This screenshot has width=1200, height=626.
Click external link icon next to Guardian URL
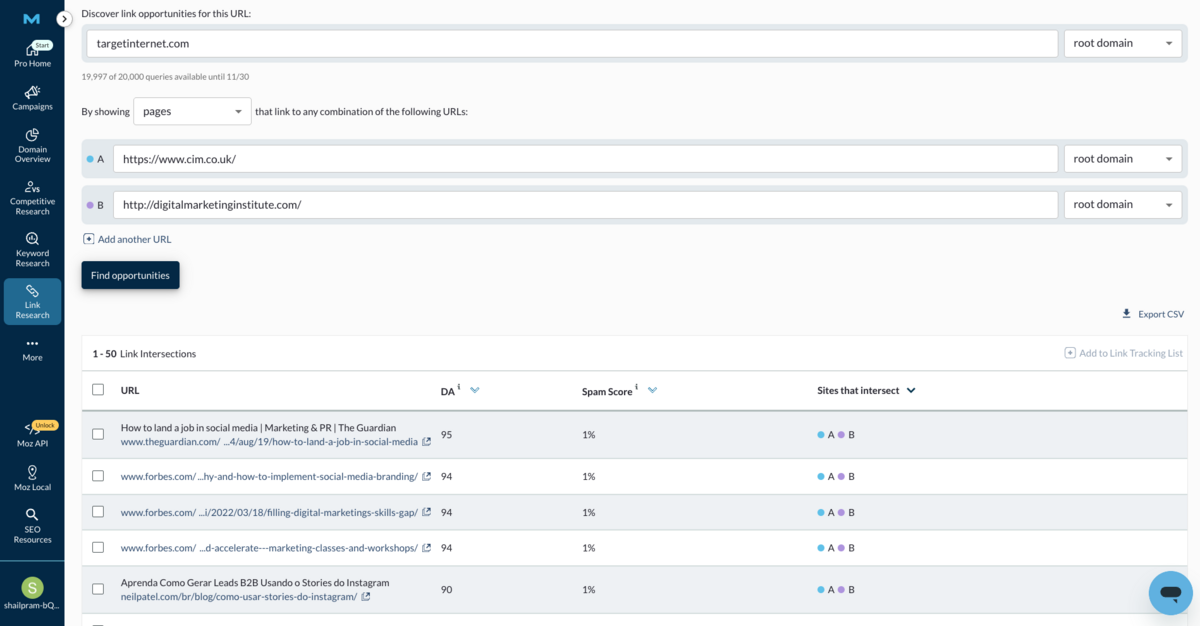click(427, 442)
